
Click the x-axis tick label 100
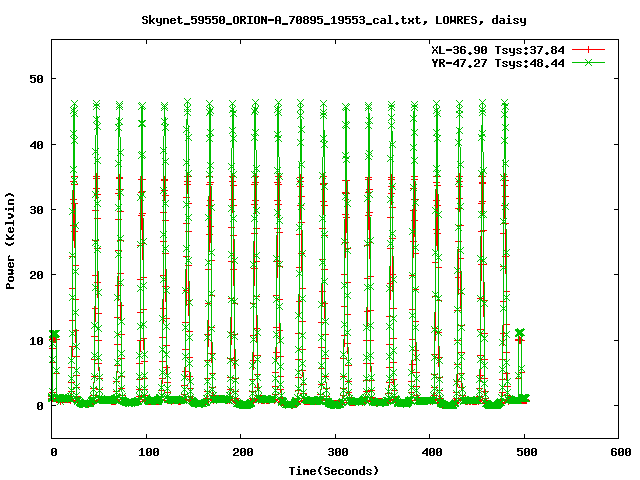click(149, 452)
